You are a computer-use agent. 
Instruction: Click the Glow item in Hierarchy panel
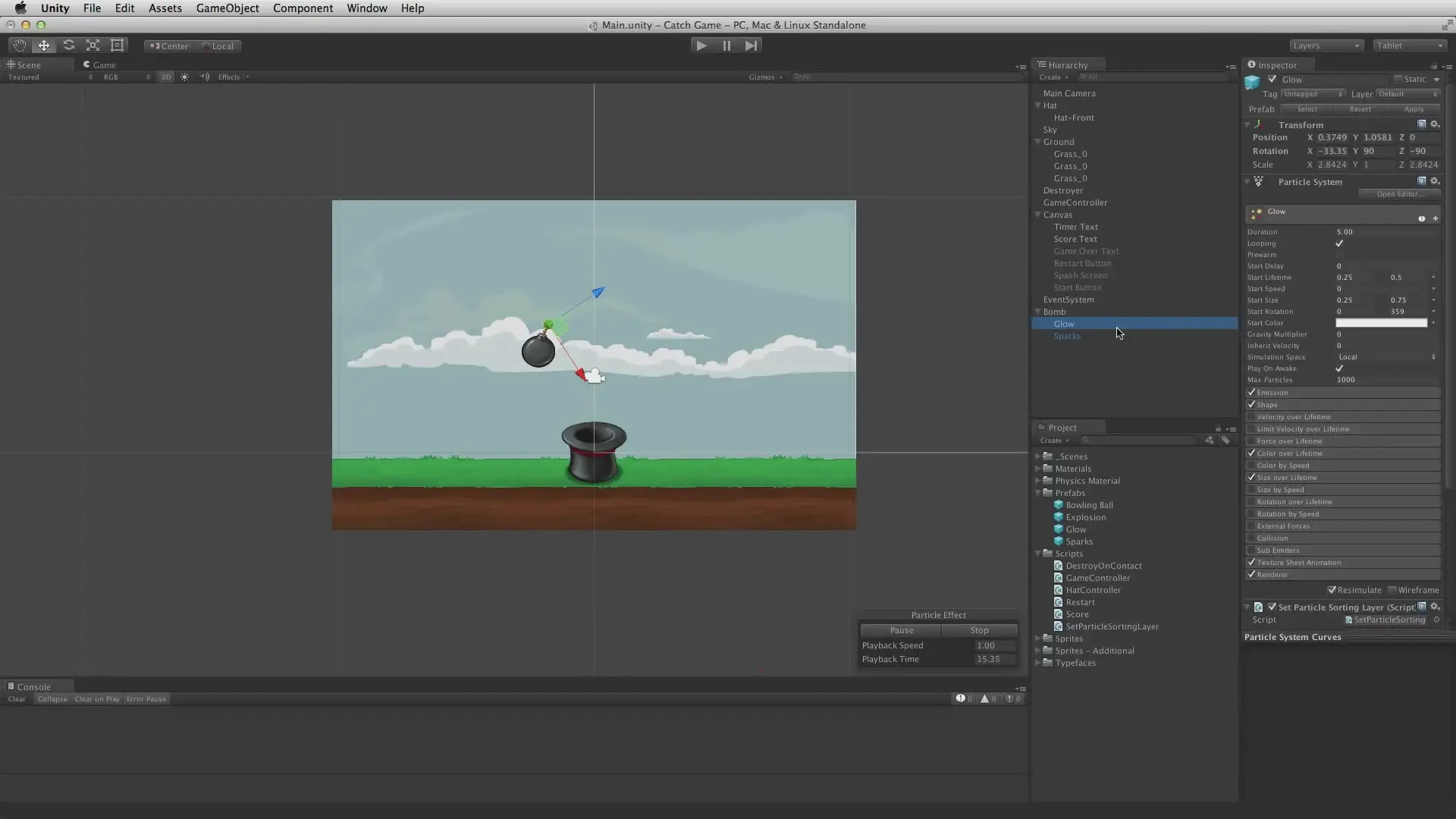pos(1064,323)
